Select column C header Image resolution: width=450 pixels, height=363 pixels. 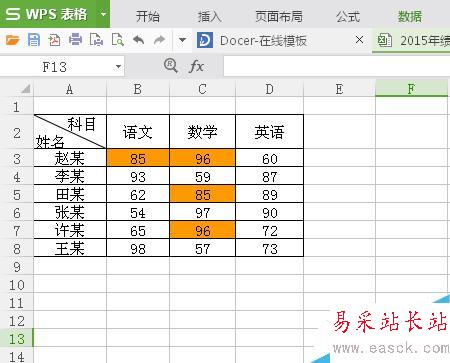tap(202, 89)
